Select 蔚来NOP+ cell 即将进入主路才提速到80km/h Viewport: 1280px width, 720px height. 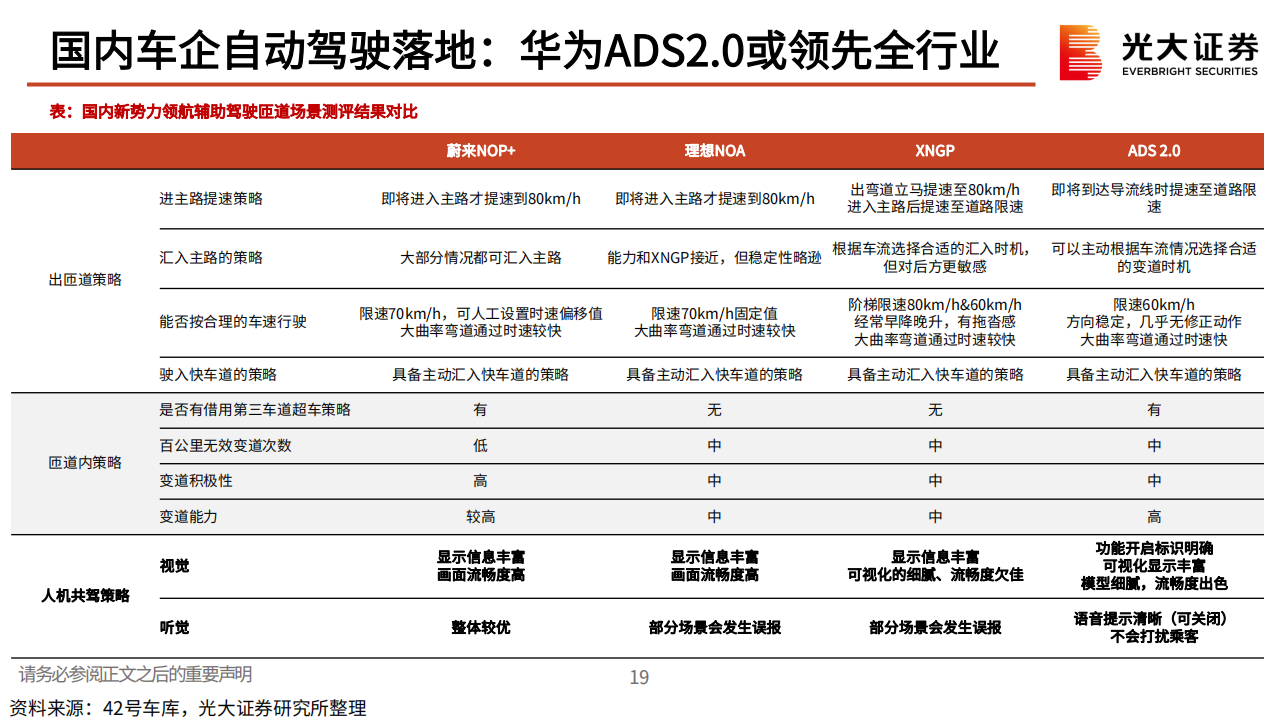(481, 199)
